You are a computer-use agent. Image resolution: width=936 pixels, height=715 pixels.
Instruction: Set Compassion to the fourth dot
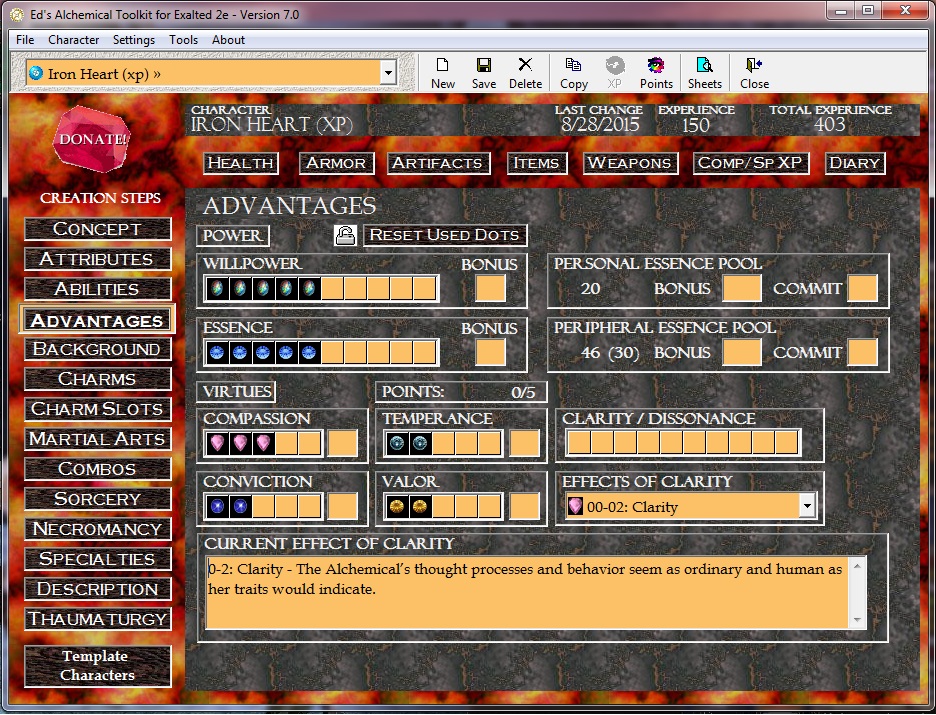286,443
